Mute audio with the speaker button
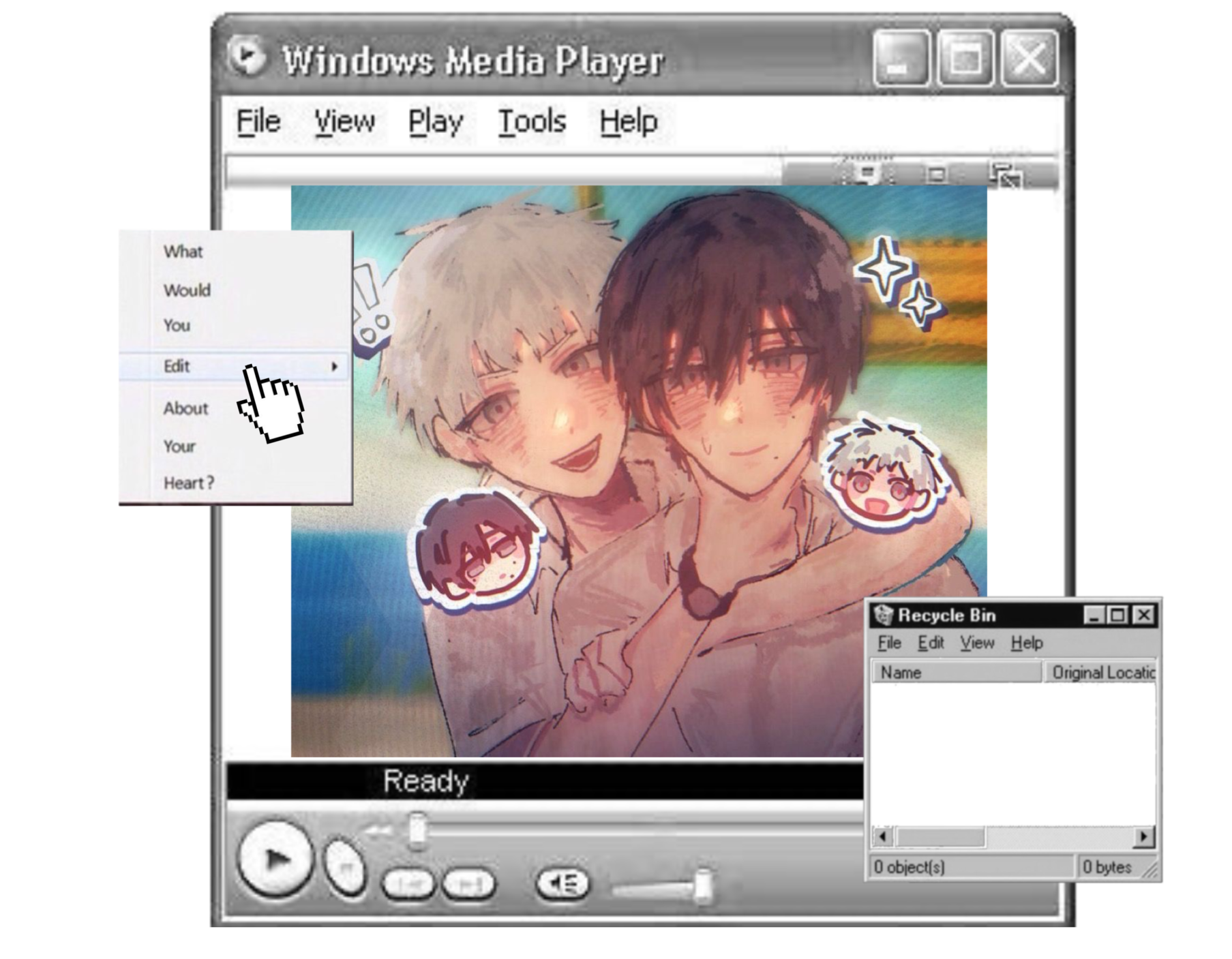 click(562, 884)
